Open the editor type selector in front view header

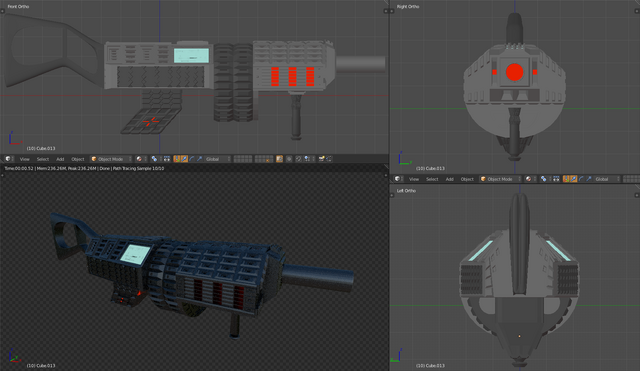click(9, 159)
